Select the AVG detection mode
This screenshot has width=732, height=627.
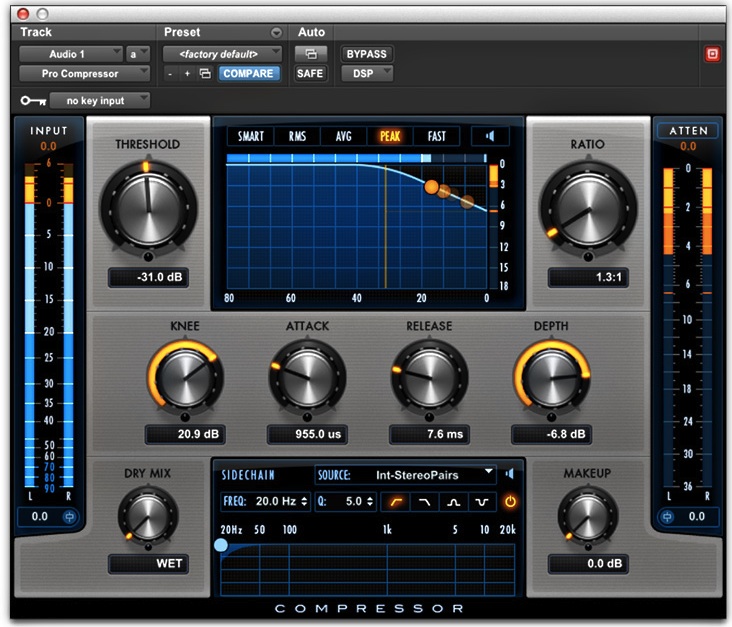[344, 136]
